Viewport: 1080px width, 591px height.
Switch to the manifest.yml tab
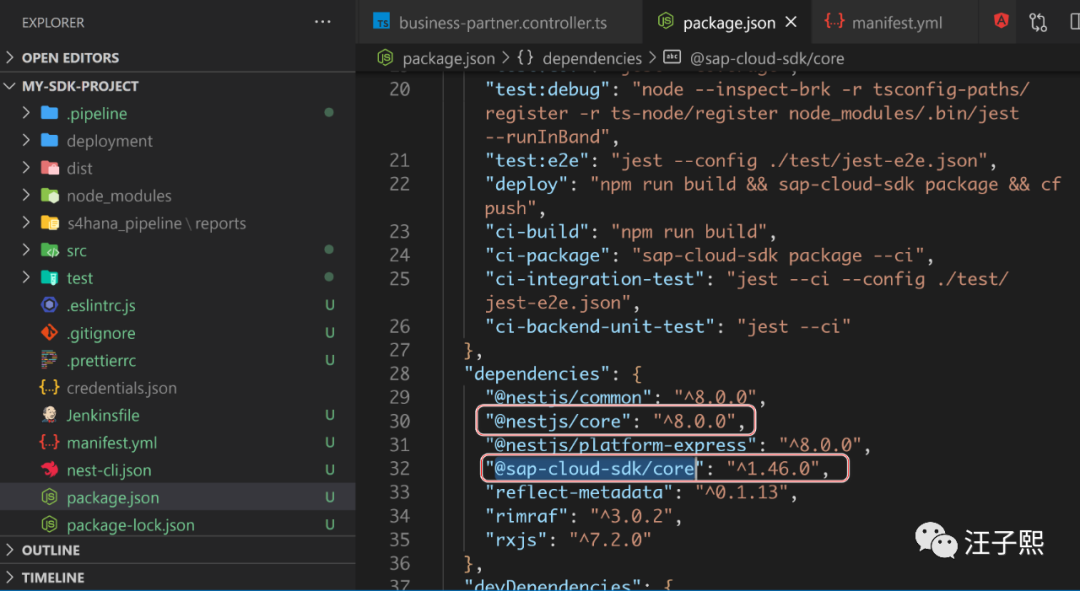[895, 22]
